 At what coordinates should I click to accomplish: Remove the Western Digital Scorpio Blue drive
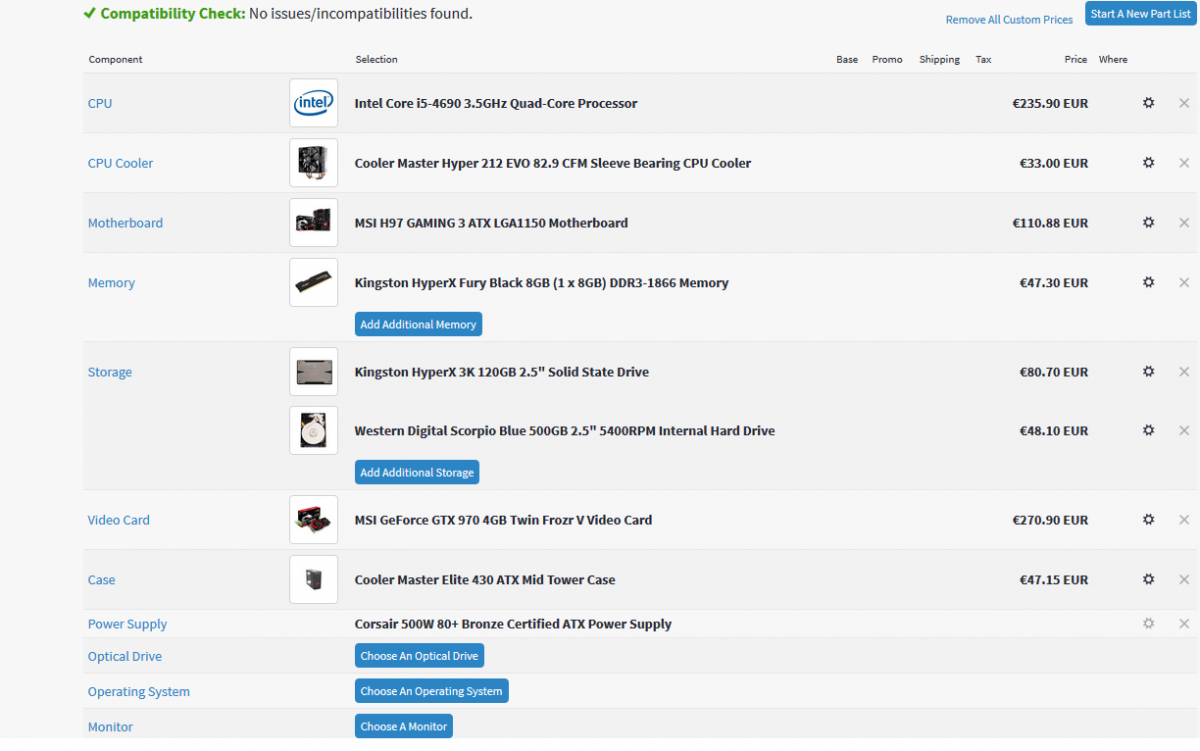pyautogui.click(x=1184, y=431)
